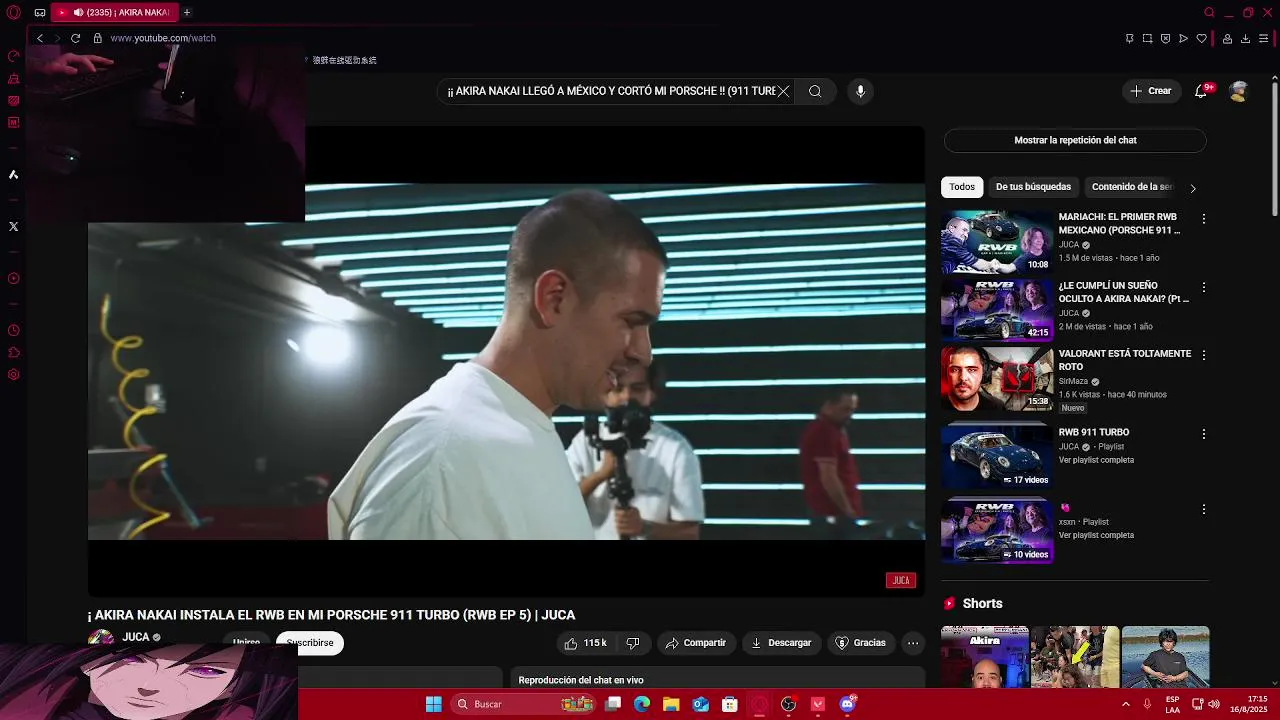Open History clock icon in sidebar

coord(13,331)
